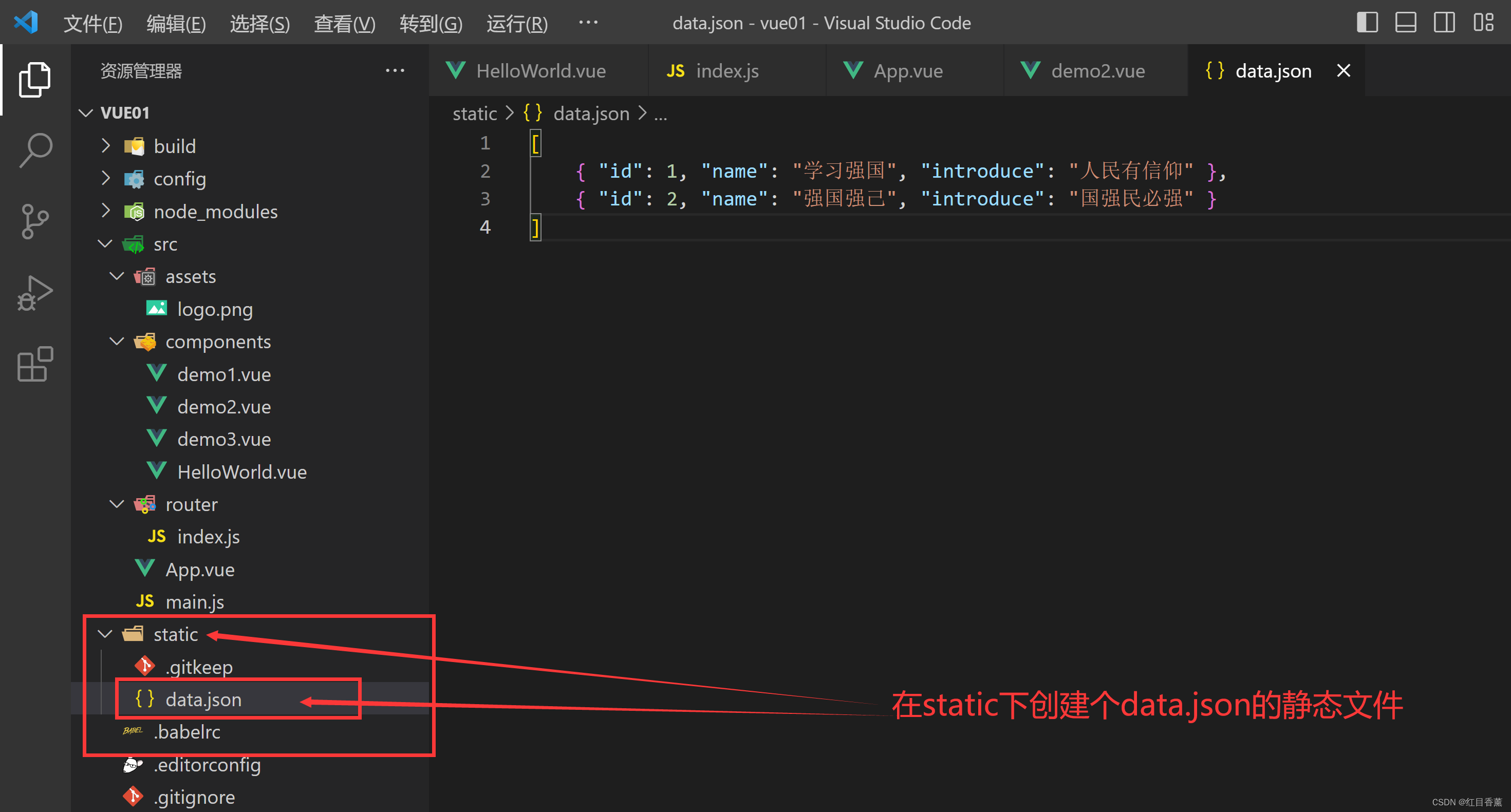1511x812 pixels.
Task: Open the Explorer view in activity bar
Action: (34, 79)
